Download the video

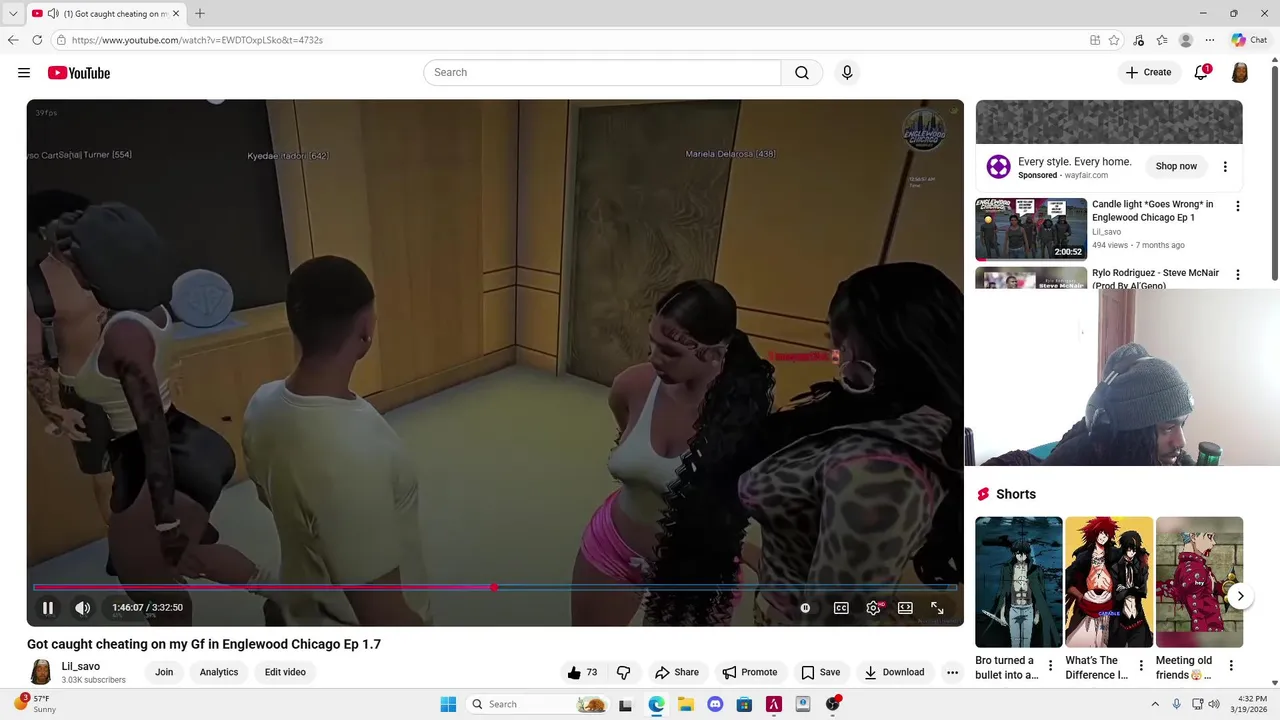pos(894,672)
